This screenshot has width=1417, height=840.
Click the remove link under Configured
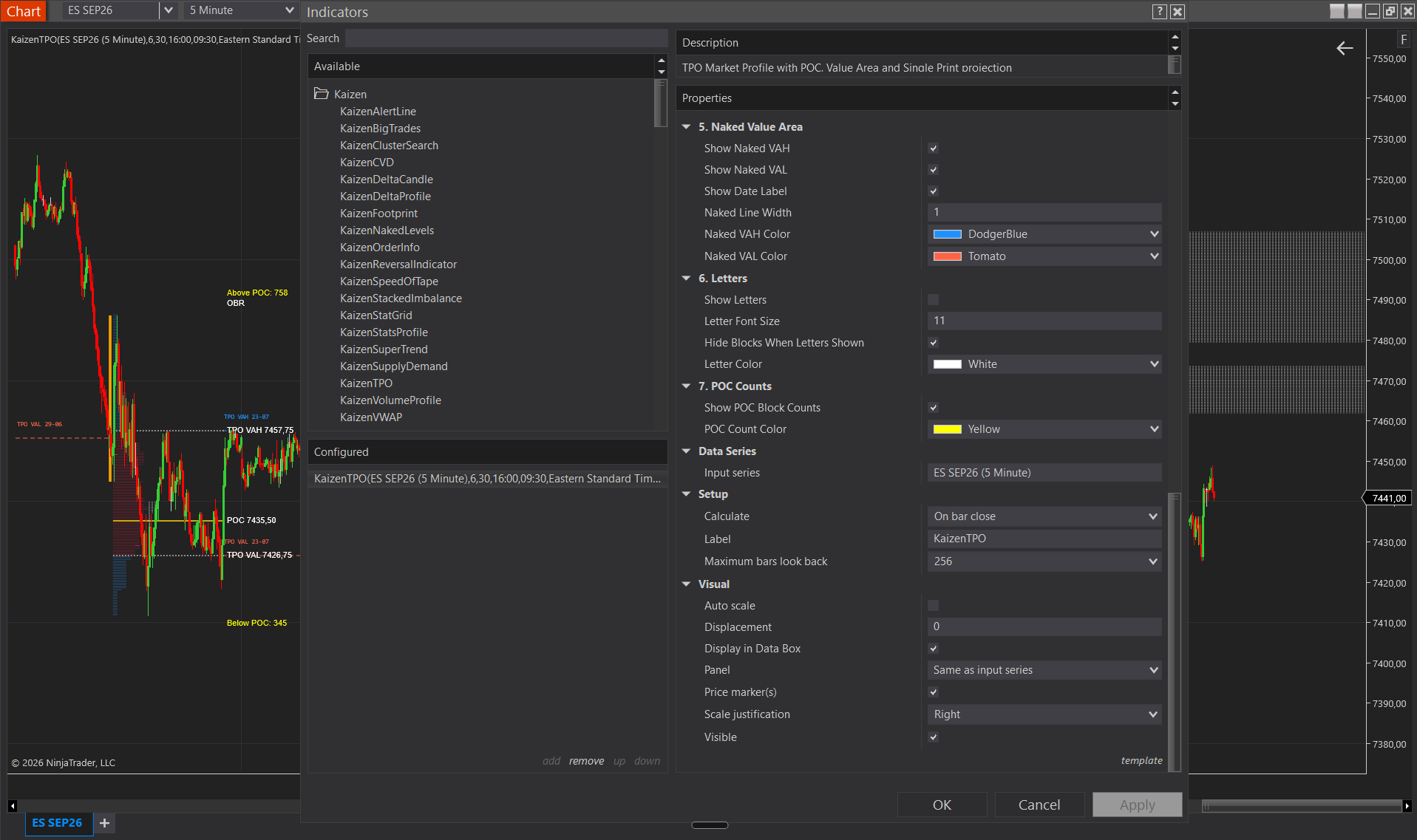[586, 761]
